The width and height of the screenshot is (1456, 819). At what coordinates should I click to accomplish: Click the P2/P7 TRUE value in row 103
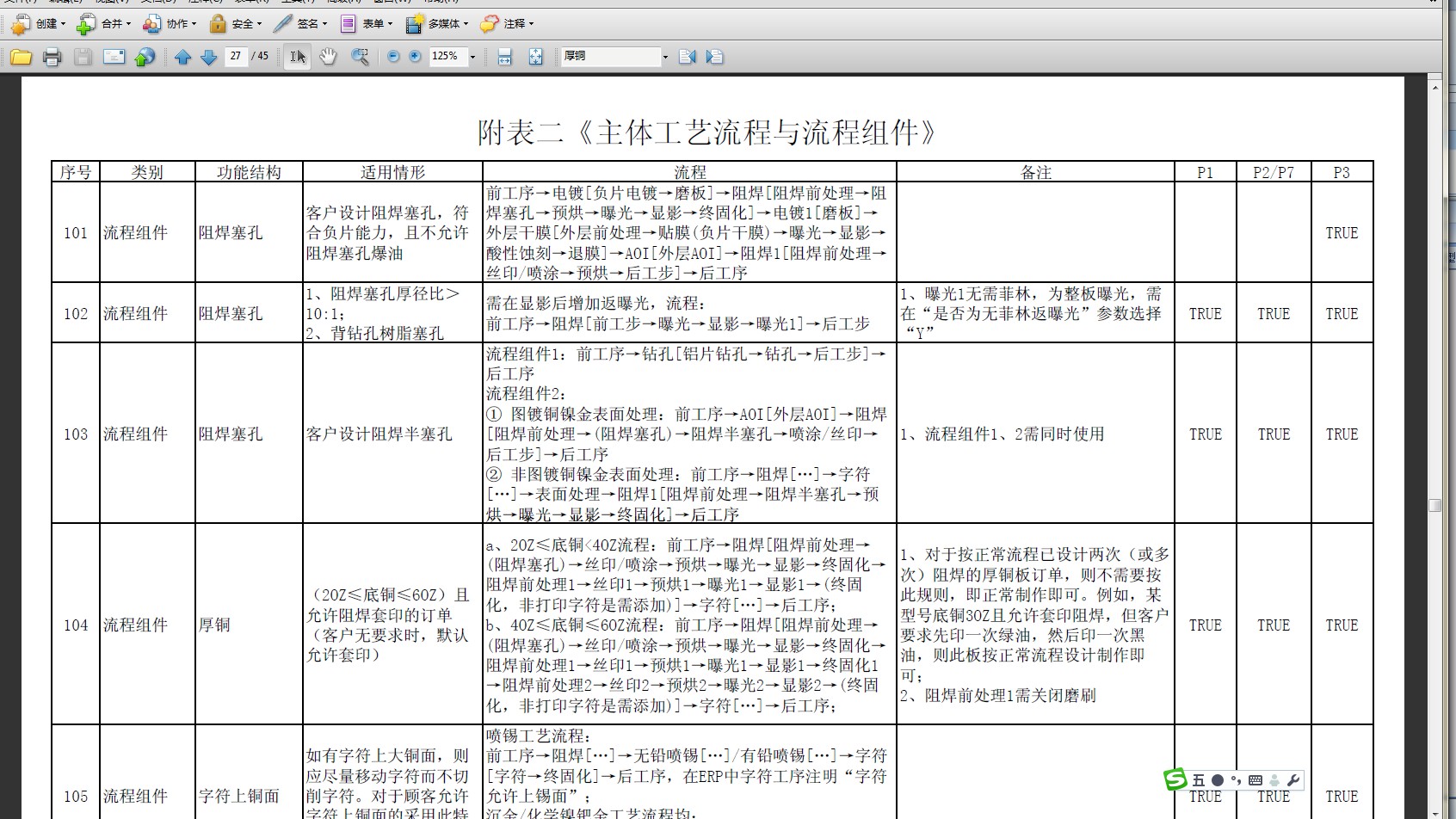[1274, 434]
